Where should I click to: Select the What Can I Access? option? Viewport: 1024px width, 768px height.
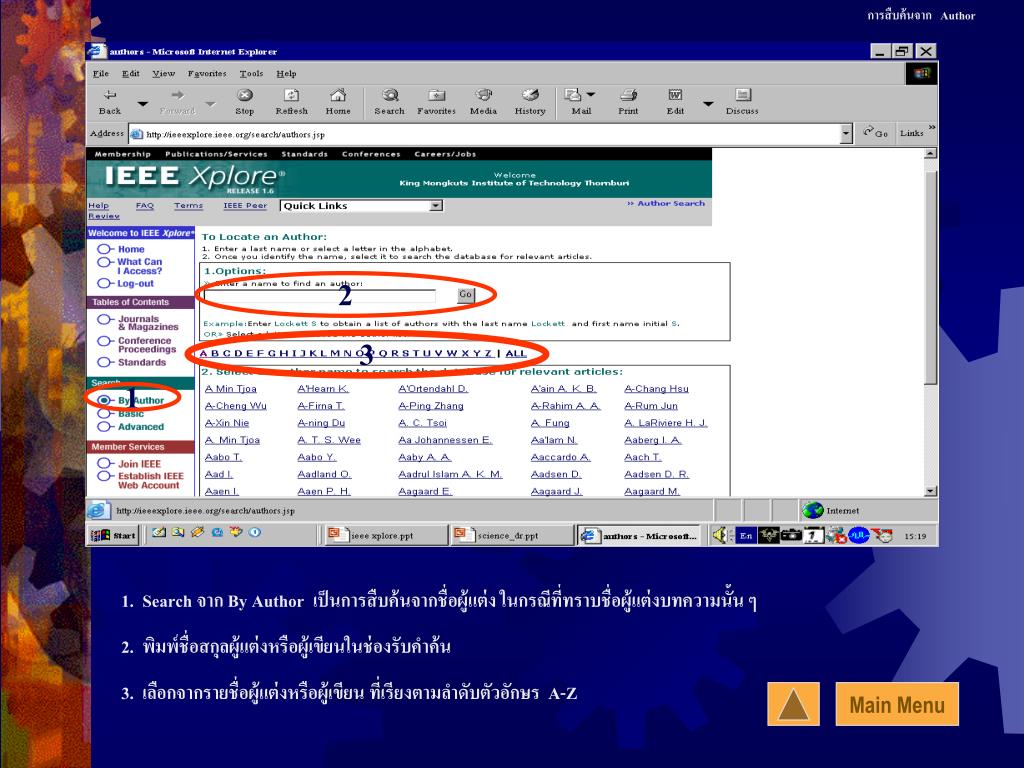(104, 263)
